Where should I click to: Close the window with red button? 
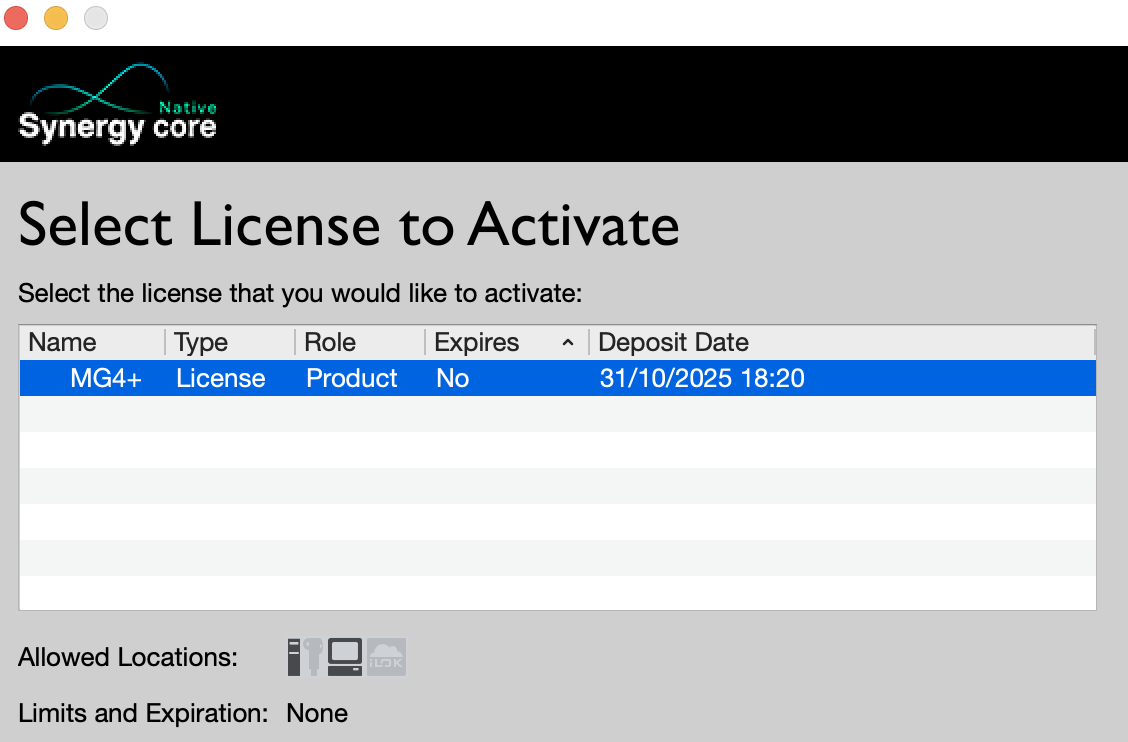[x=16, y=18]
